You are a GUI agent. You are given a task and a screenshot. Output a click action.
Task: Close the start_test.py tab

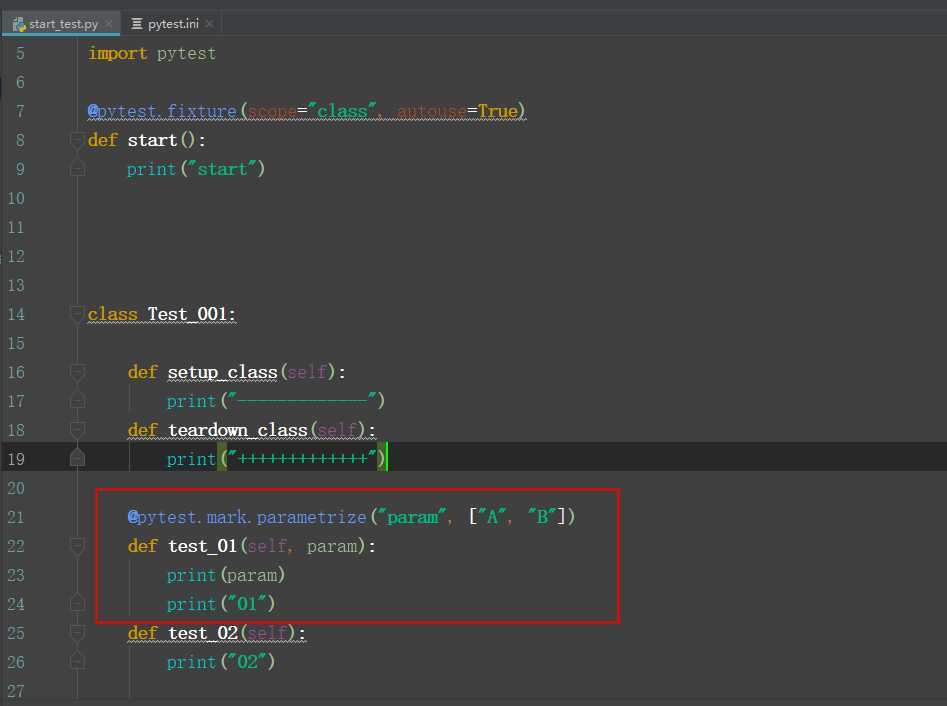108,23
